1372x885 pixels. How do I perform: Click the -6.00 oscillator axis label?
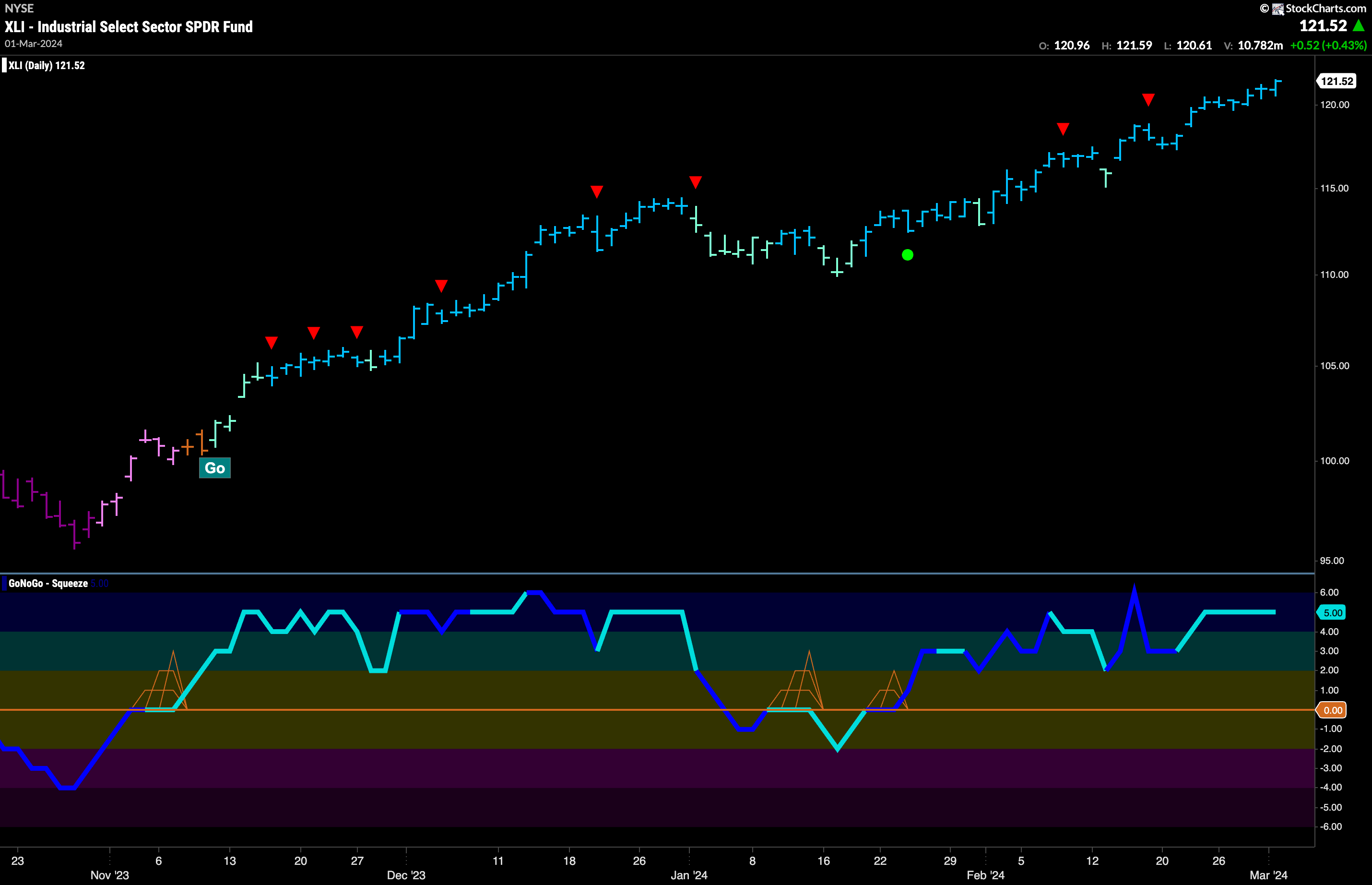(1331, 827)
